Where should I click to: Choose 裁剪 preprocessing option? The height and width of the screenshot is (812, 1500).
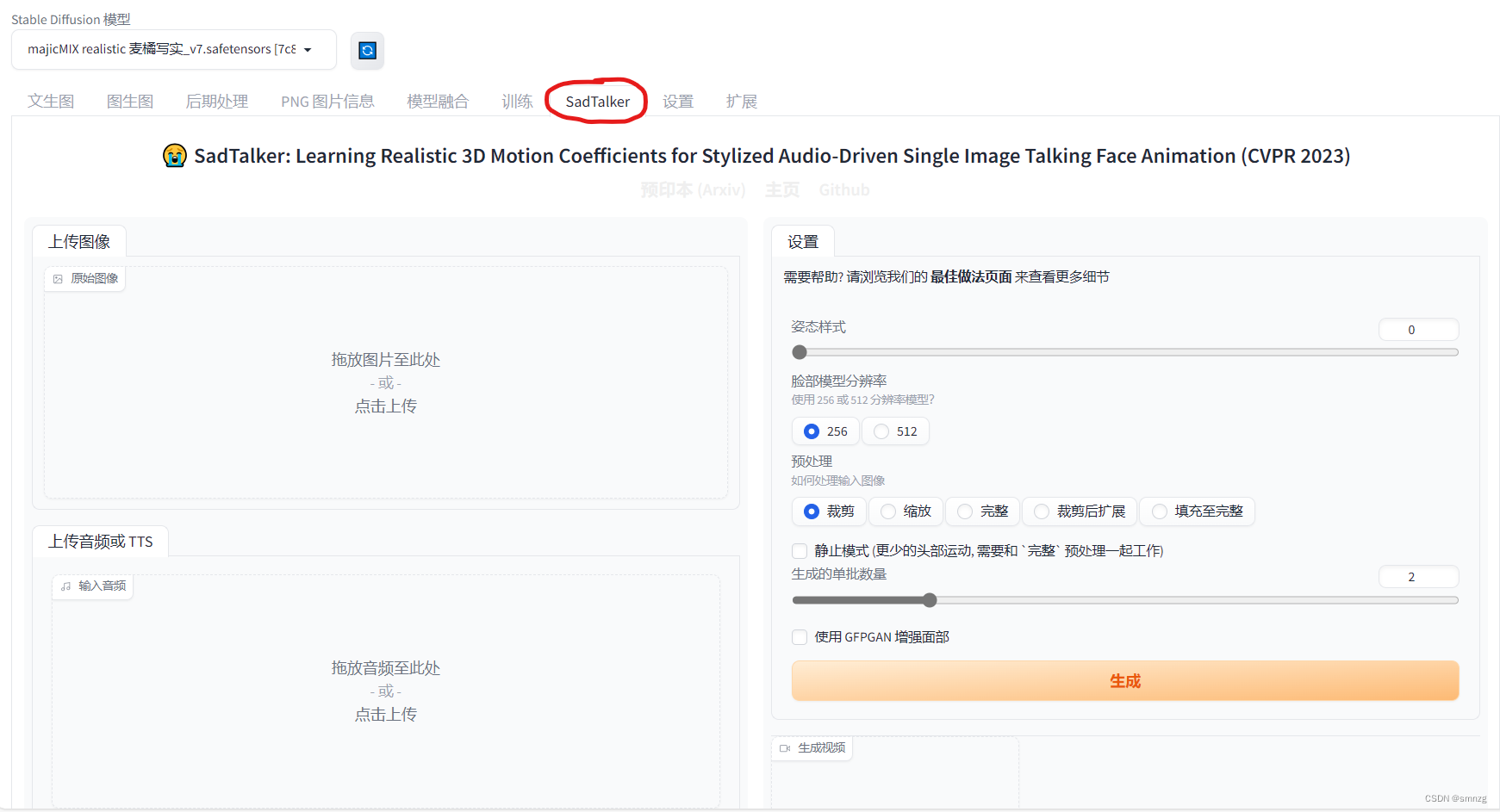coord(829,511)
